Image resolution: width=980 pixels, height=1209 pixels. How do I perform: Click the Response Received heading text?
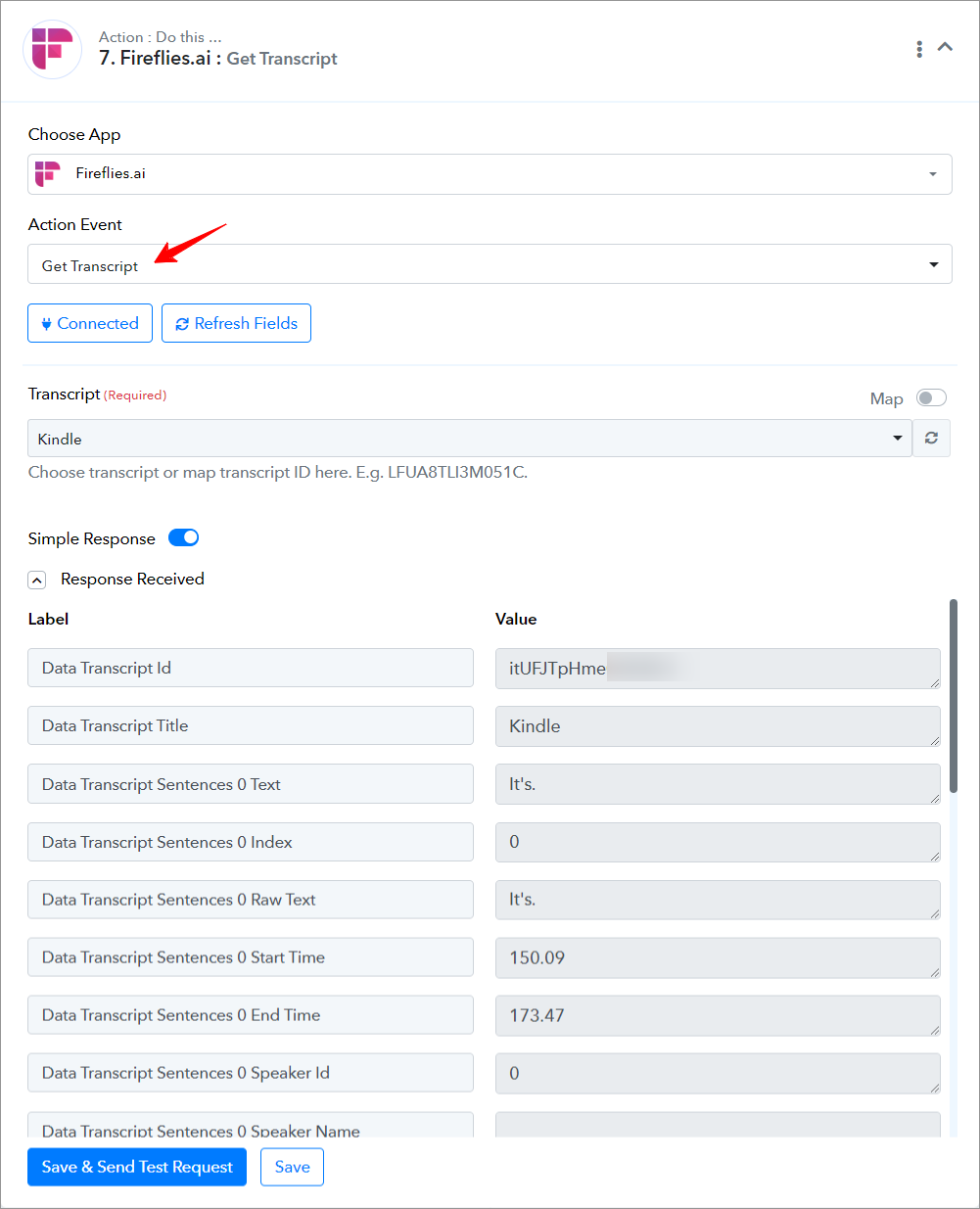click(x=132, y=579)
